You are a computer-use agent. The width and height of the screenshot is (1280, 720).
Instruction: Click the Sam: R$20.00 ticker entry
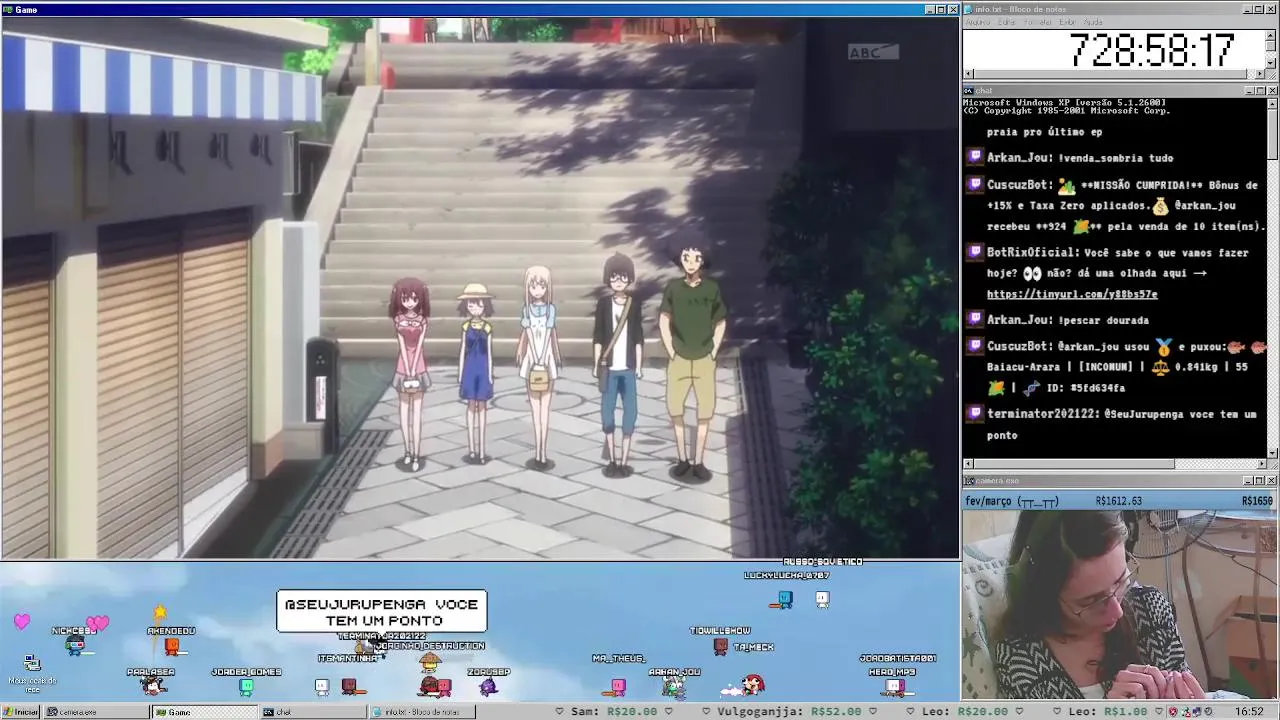613,712
